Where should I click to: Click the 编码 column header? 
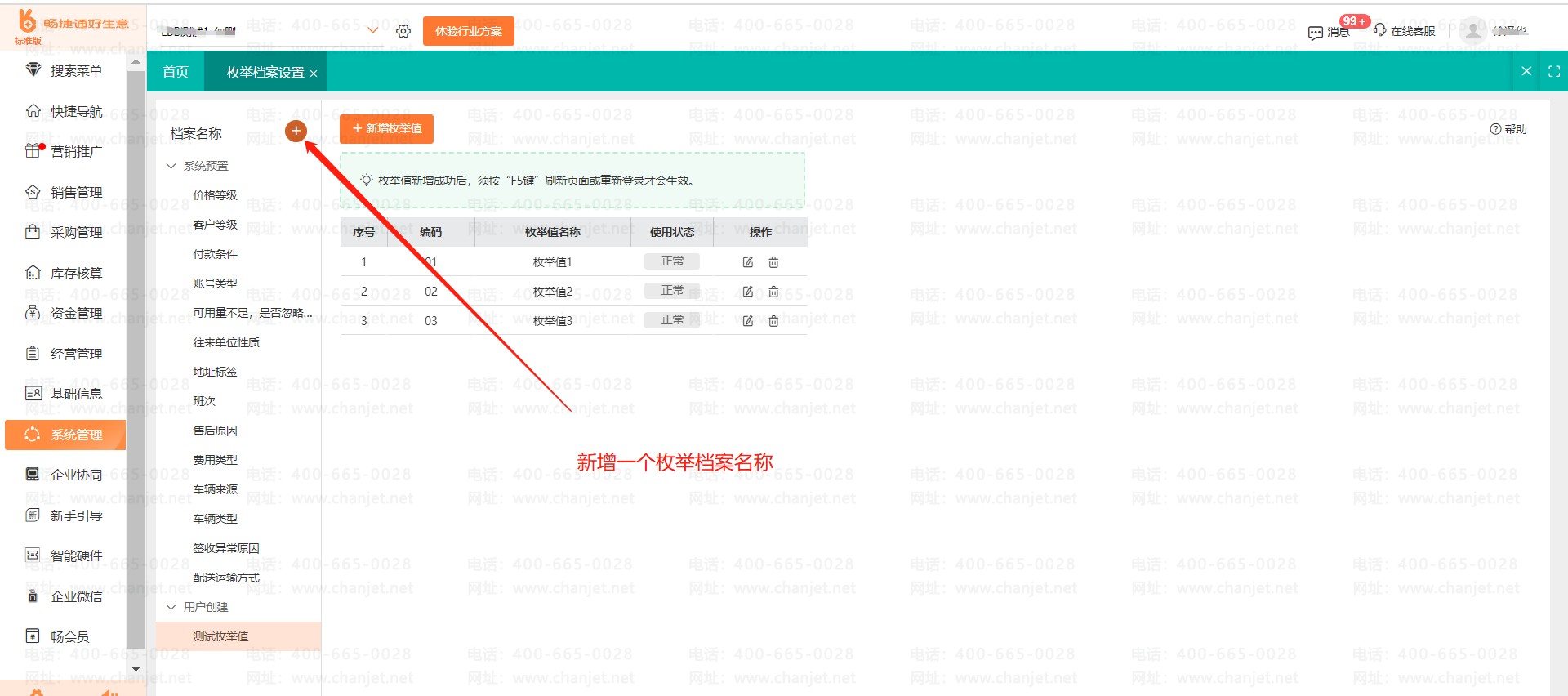point(431,232)
